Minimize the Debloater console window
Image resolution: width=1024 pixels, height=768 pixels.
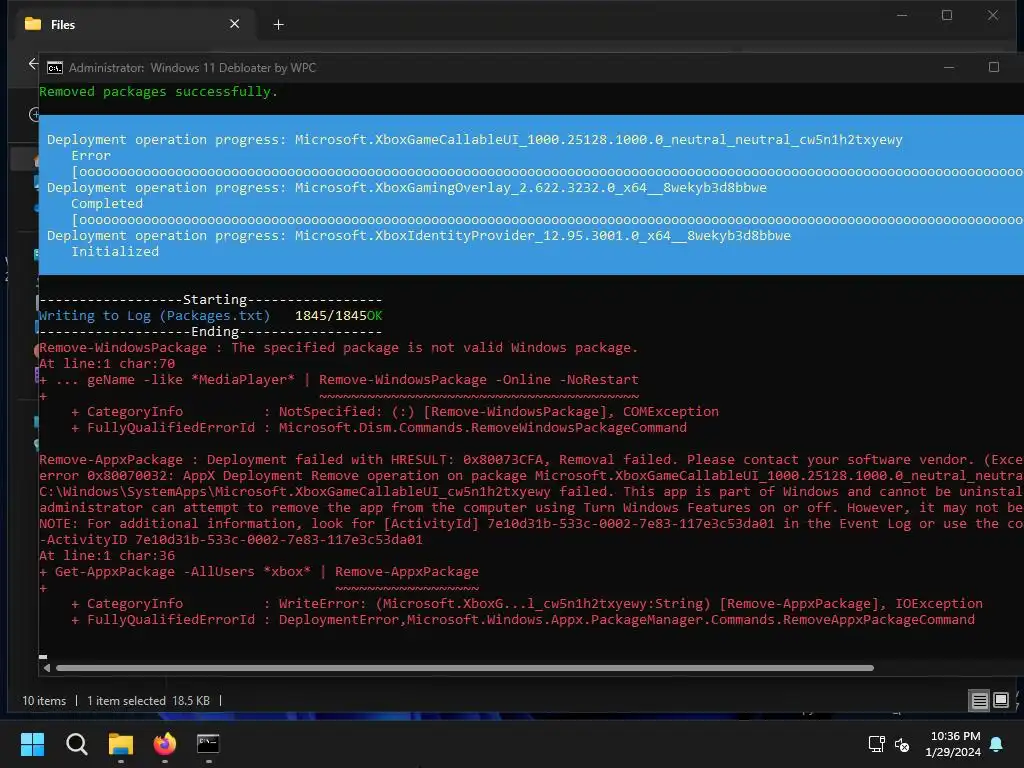pos(949,67)
